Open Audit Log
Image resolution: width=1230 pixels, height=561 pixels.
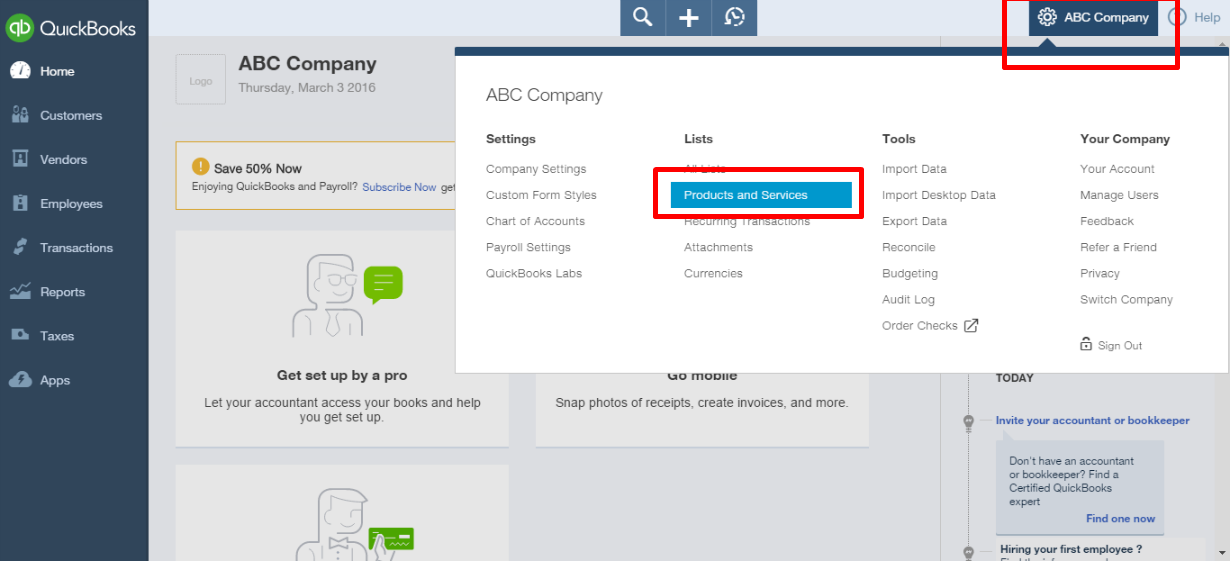click(908, 299)
